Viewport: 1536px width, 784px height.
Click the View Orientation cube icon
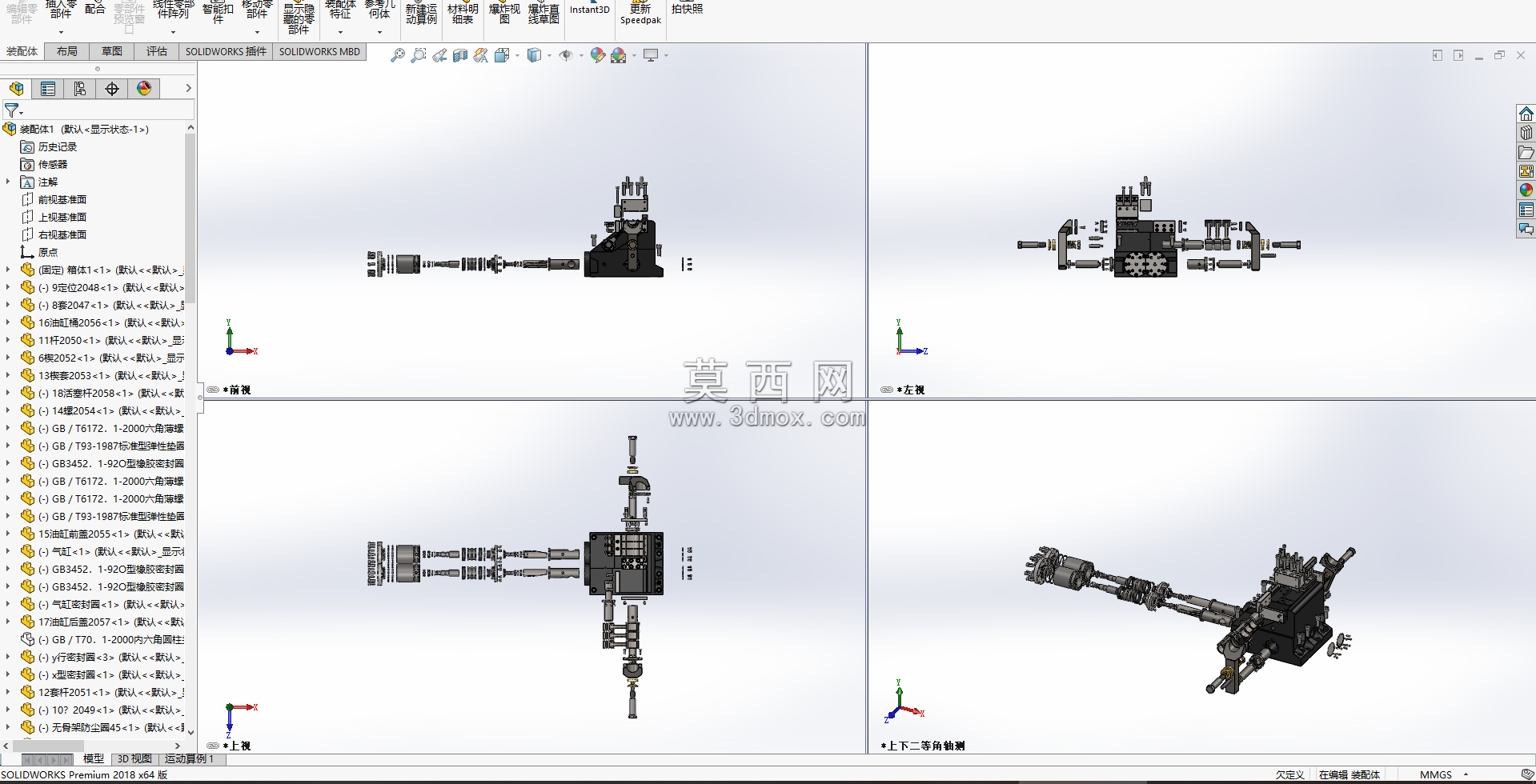502,55
